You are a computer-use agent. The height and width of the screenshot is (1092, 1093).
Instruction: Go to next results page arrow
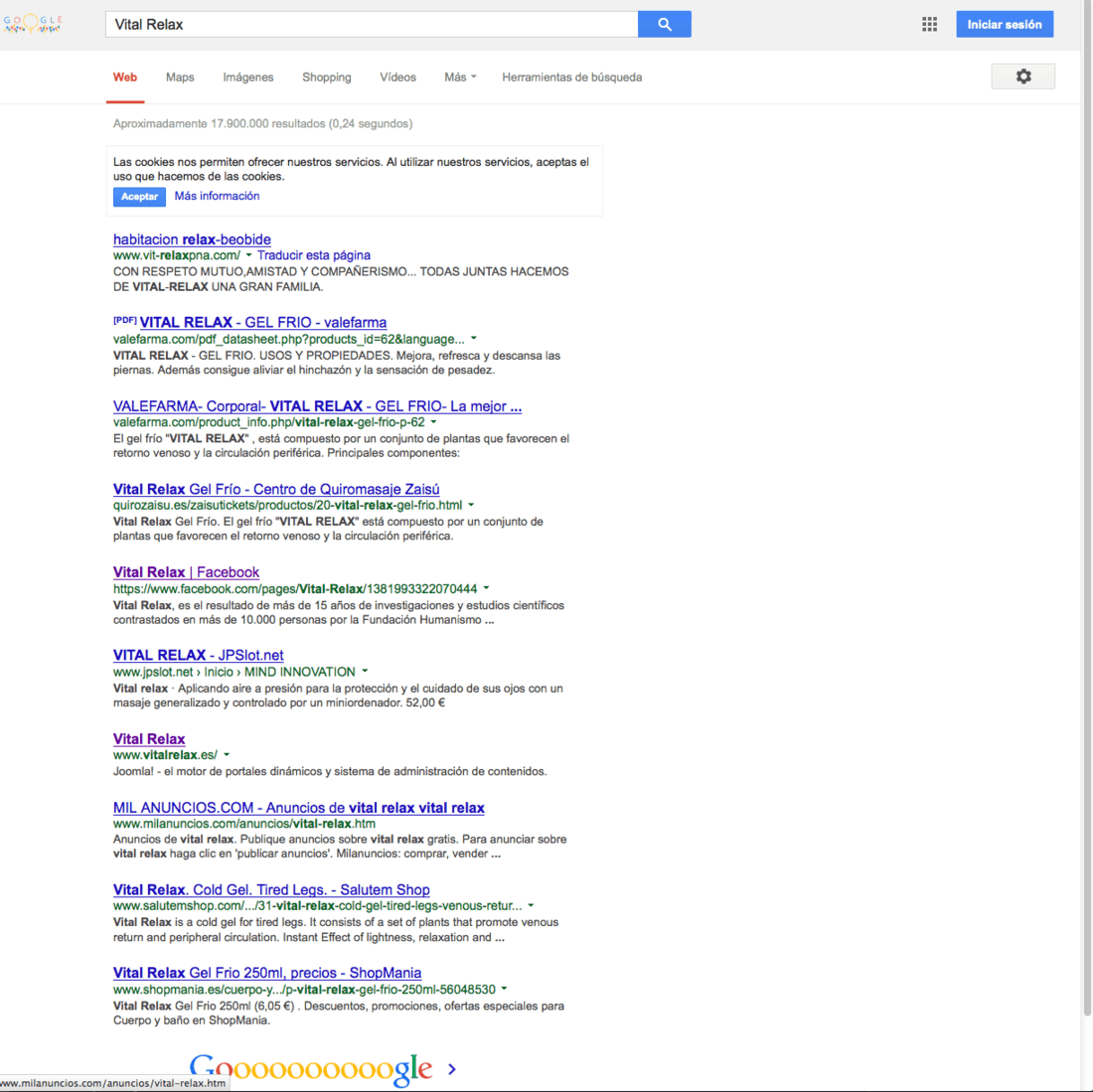(x=452, y=1068)
